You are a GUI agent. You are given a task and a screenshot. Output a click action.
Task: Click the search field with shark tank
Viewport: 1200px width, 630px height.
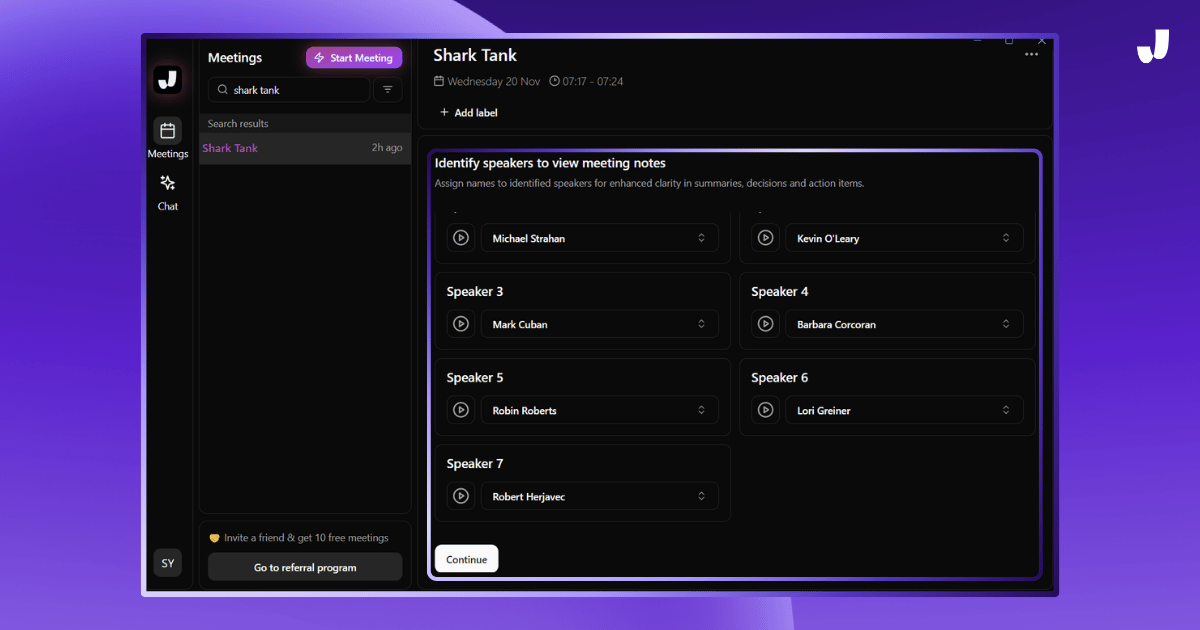click(289, 90)
